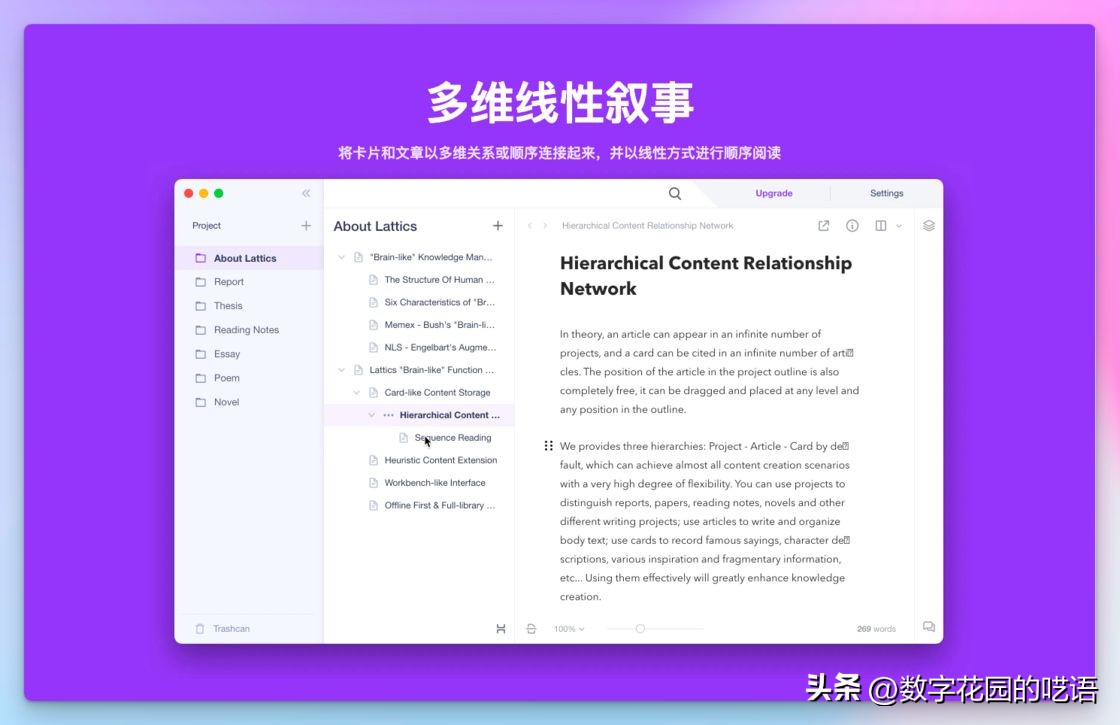This screenshot has width=1120, height=725.
Task: Open the 100% zoom dropdown
Action: pos(569,629)
